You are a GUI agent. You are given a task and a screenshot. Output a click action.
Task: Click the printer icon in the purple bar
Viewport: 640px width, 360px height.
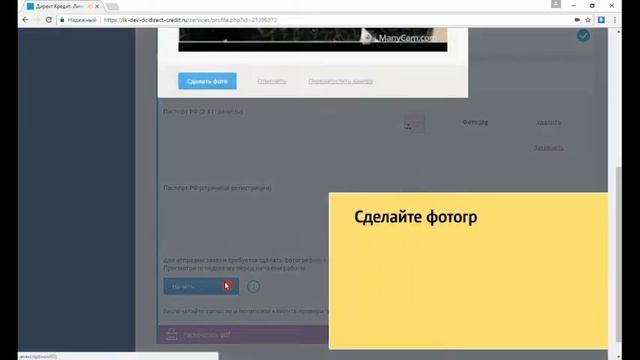[172, 334]
